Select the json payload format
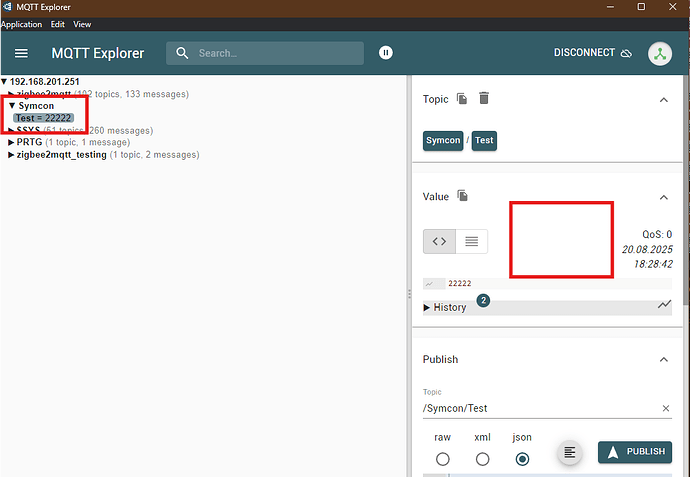The width and height of the screenshot is (690, 477). [x=522, y=459]
